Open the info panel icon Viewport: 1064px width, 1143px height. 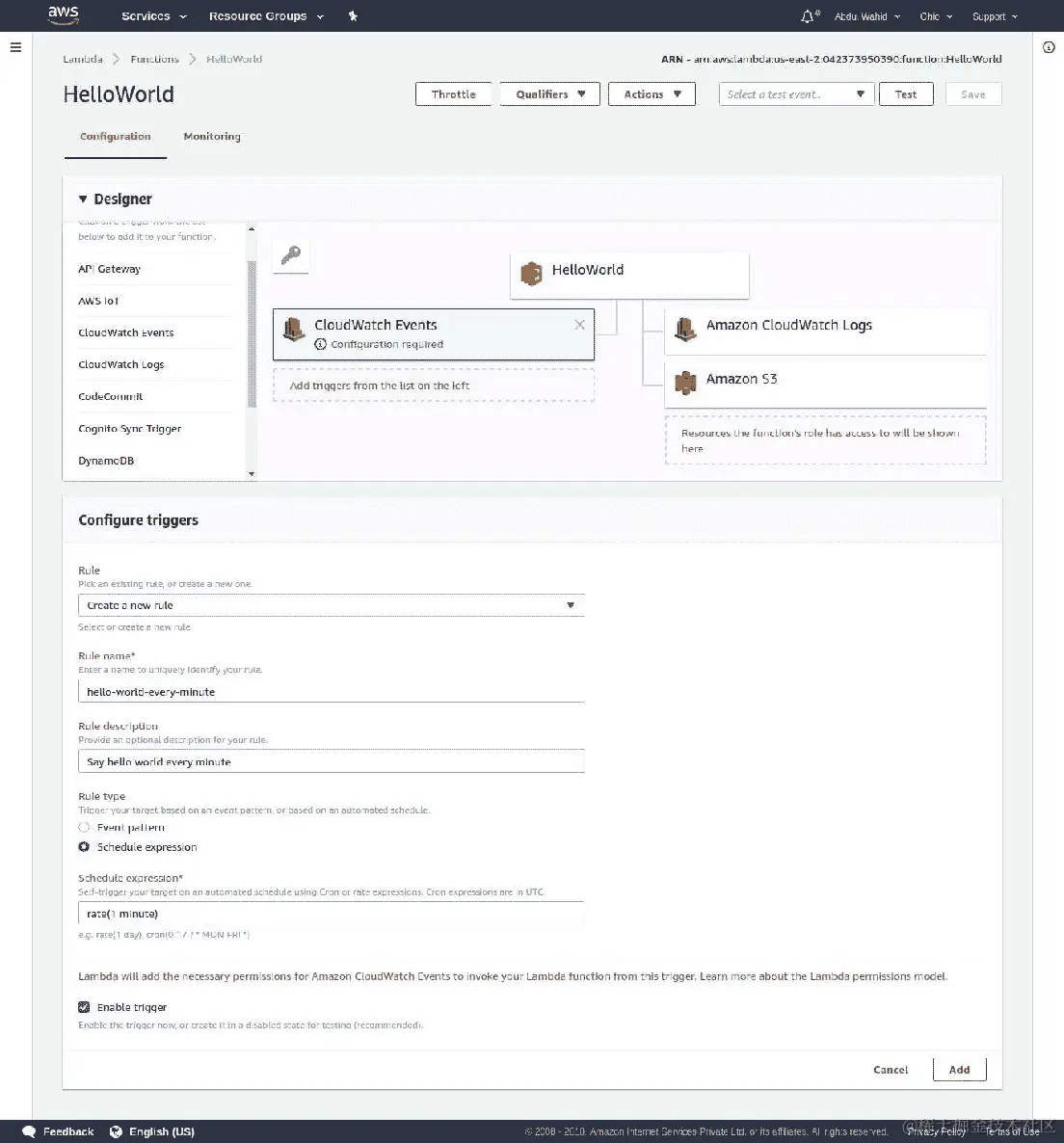pos(1049,47)
